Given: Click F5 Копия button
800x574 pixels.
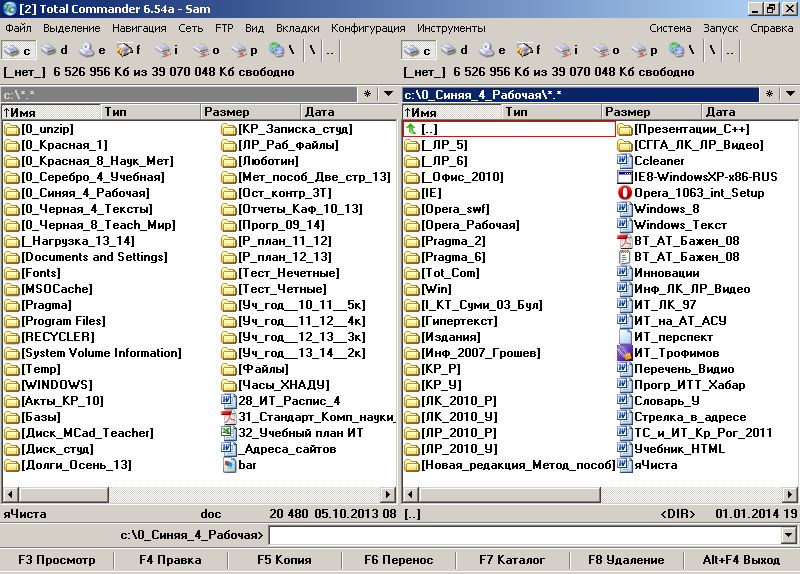Looking at the screenshot, I should click(284, 560).
